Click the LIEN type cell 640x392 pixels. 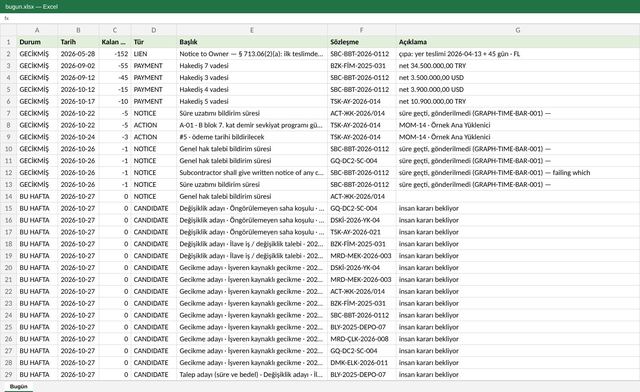coord(154,54)
